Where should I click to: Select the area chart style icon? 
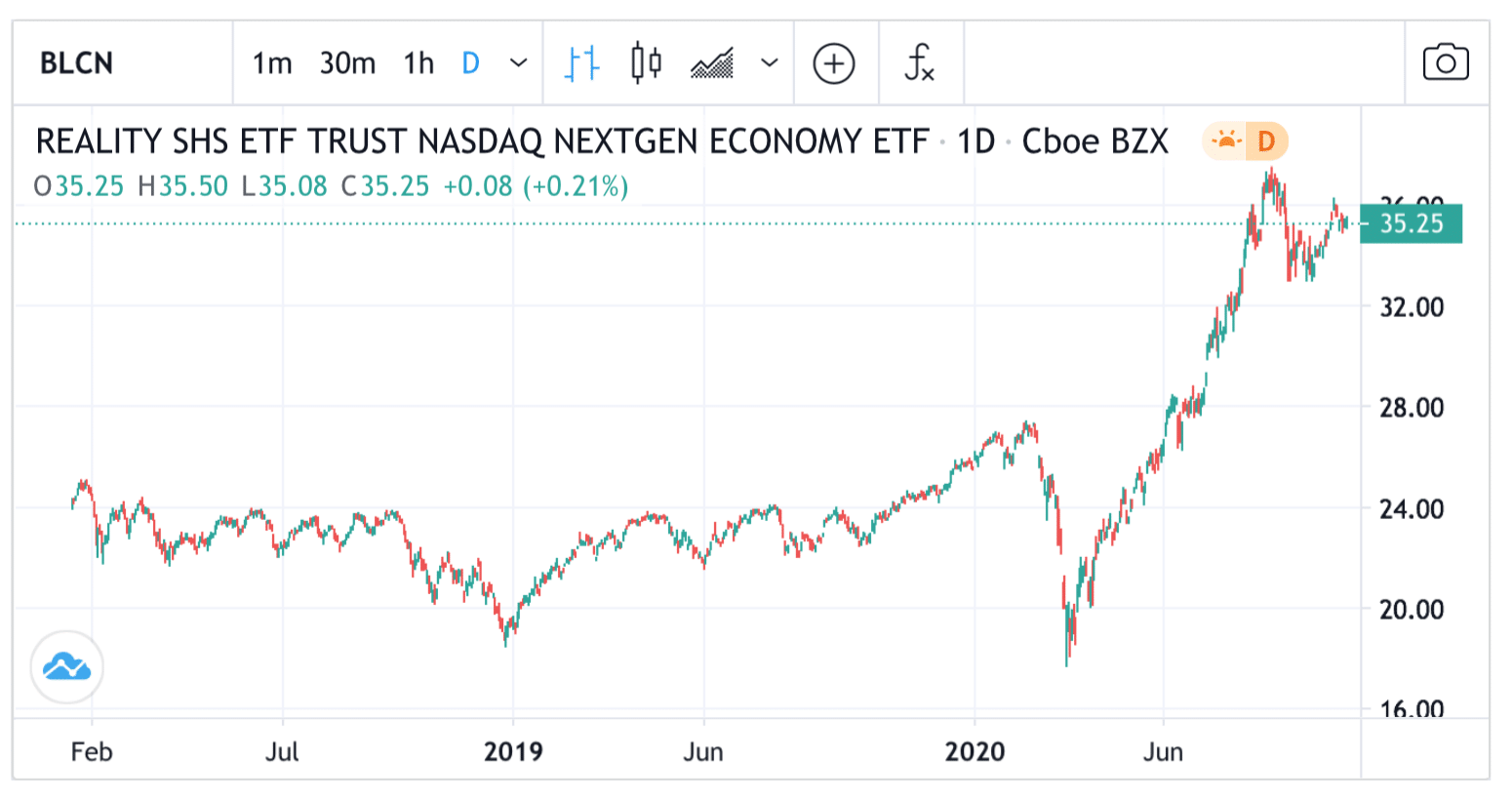click(711, 61)
